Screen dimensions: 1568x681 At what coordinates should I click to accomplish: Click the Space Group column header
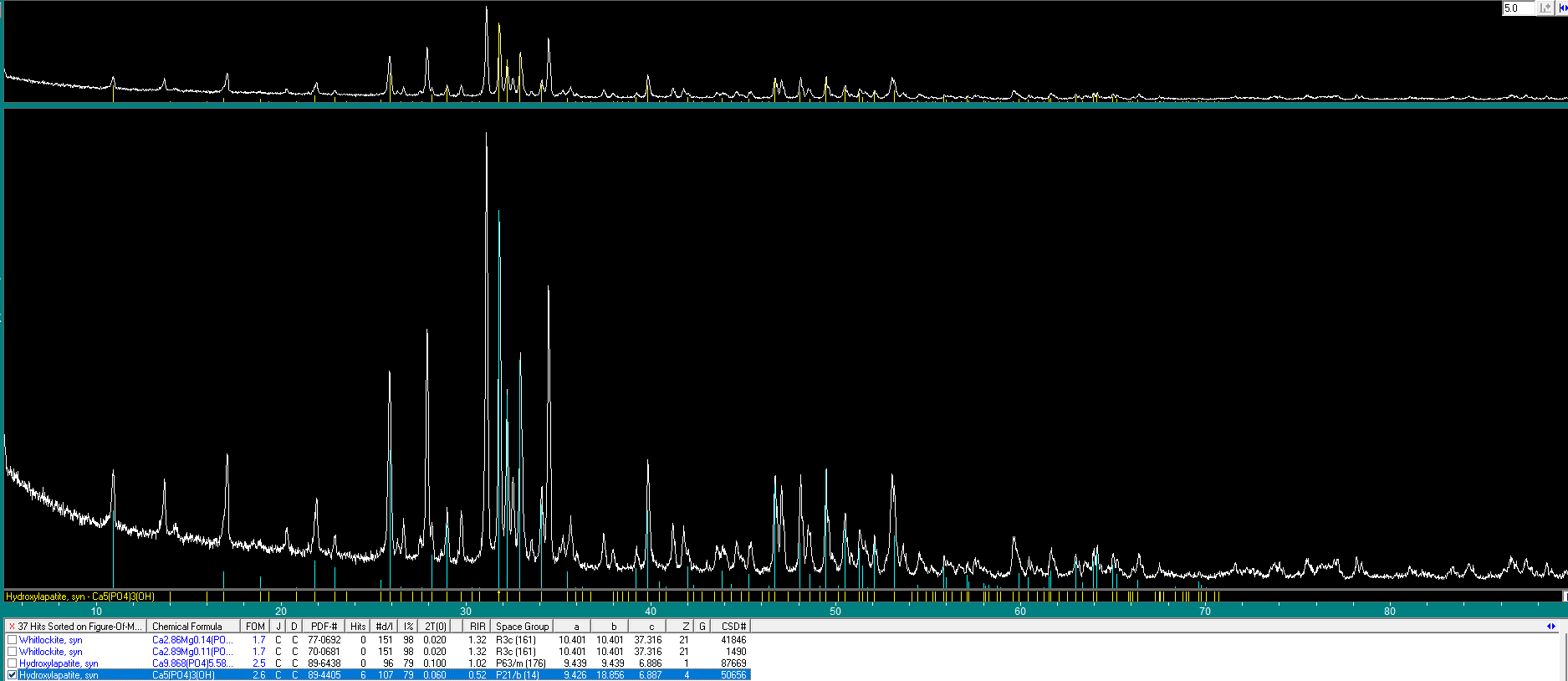click(x=522, y=627)
